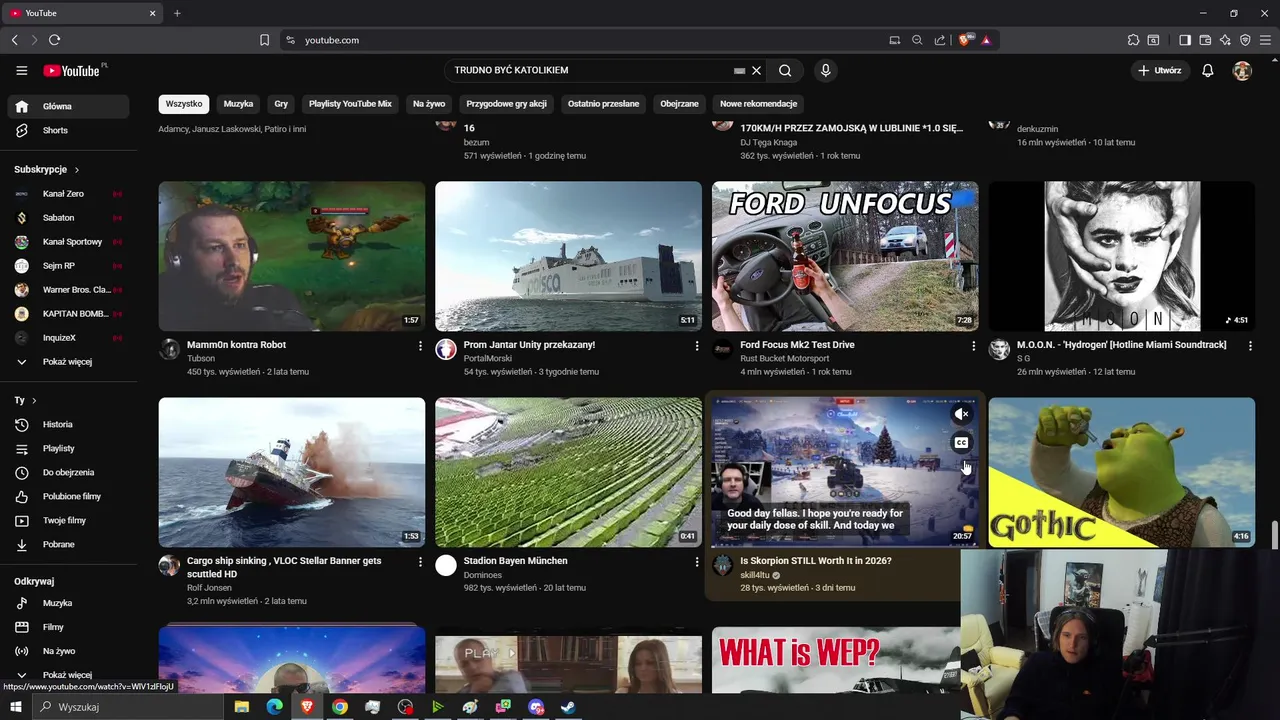The image size is (1280, 720).
Task: Open Rust Bucket Motorsport channel link
Action: (785, 358)
